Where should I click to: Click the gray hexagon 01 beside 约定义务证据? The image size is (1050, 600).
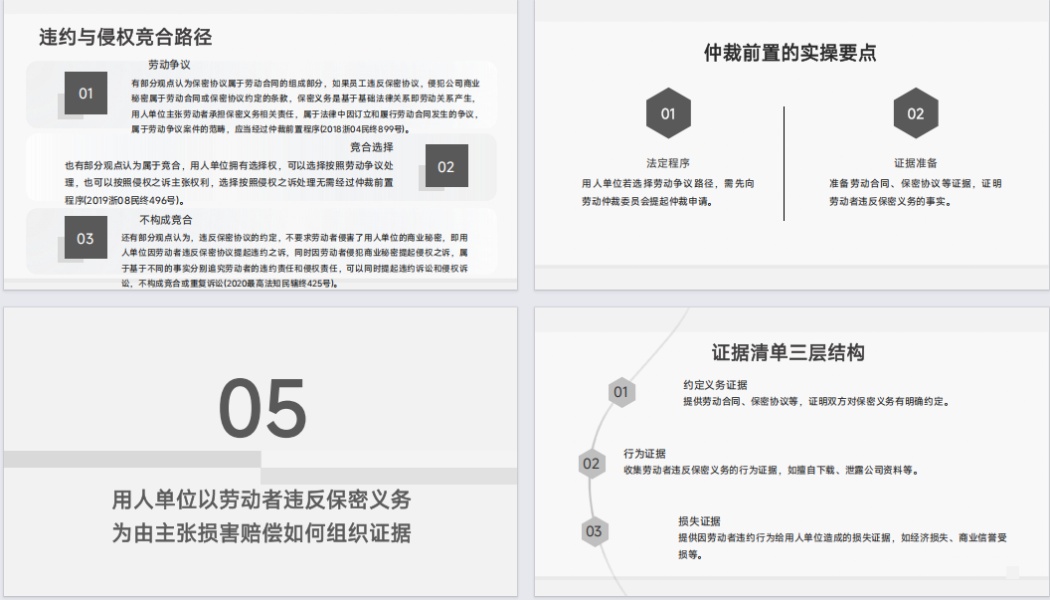621,392
